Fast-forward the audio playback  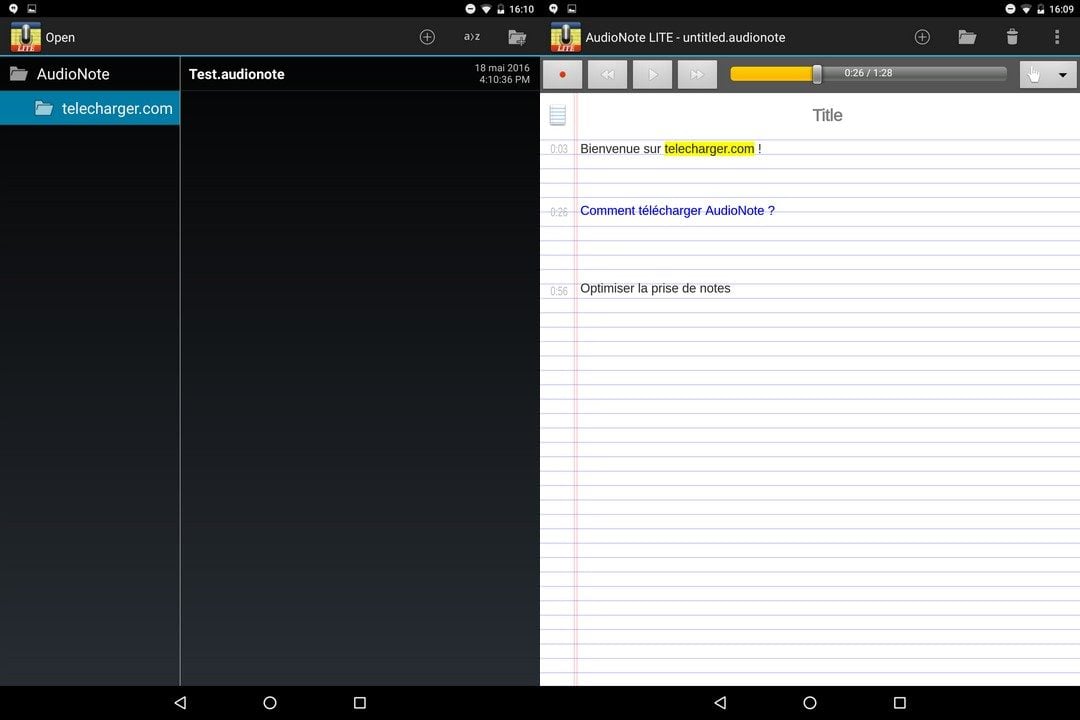697,74
